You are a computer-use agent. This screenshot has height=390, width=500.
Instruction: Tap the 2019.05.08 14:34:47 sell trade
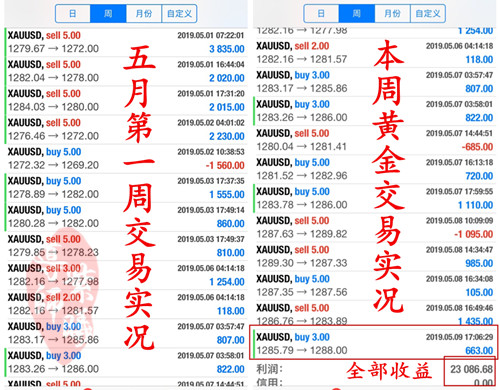click(374, 256)
